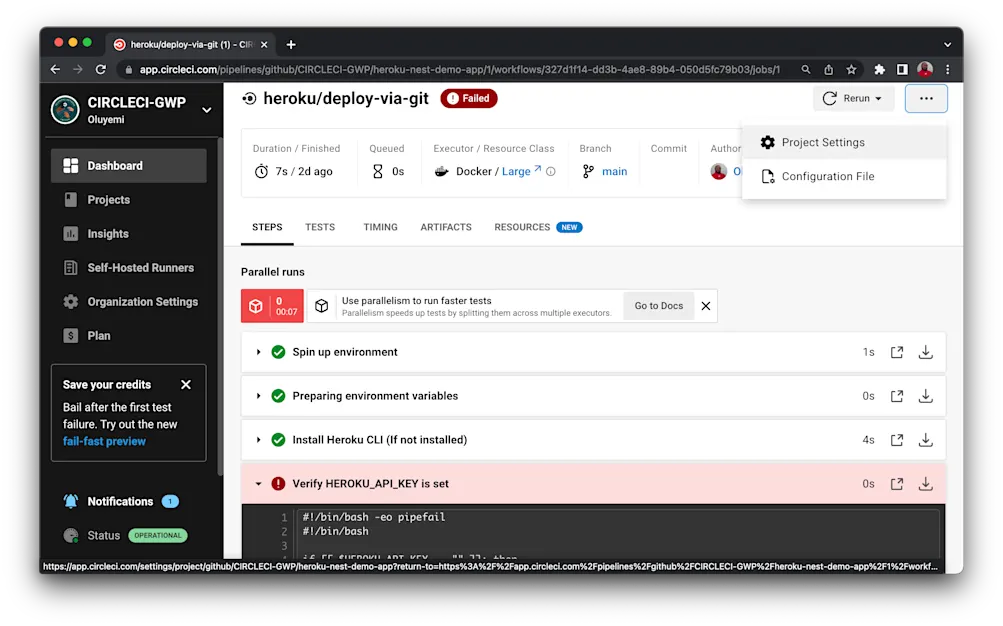Click the three-dots more options button

(x=926, y=98)
